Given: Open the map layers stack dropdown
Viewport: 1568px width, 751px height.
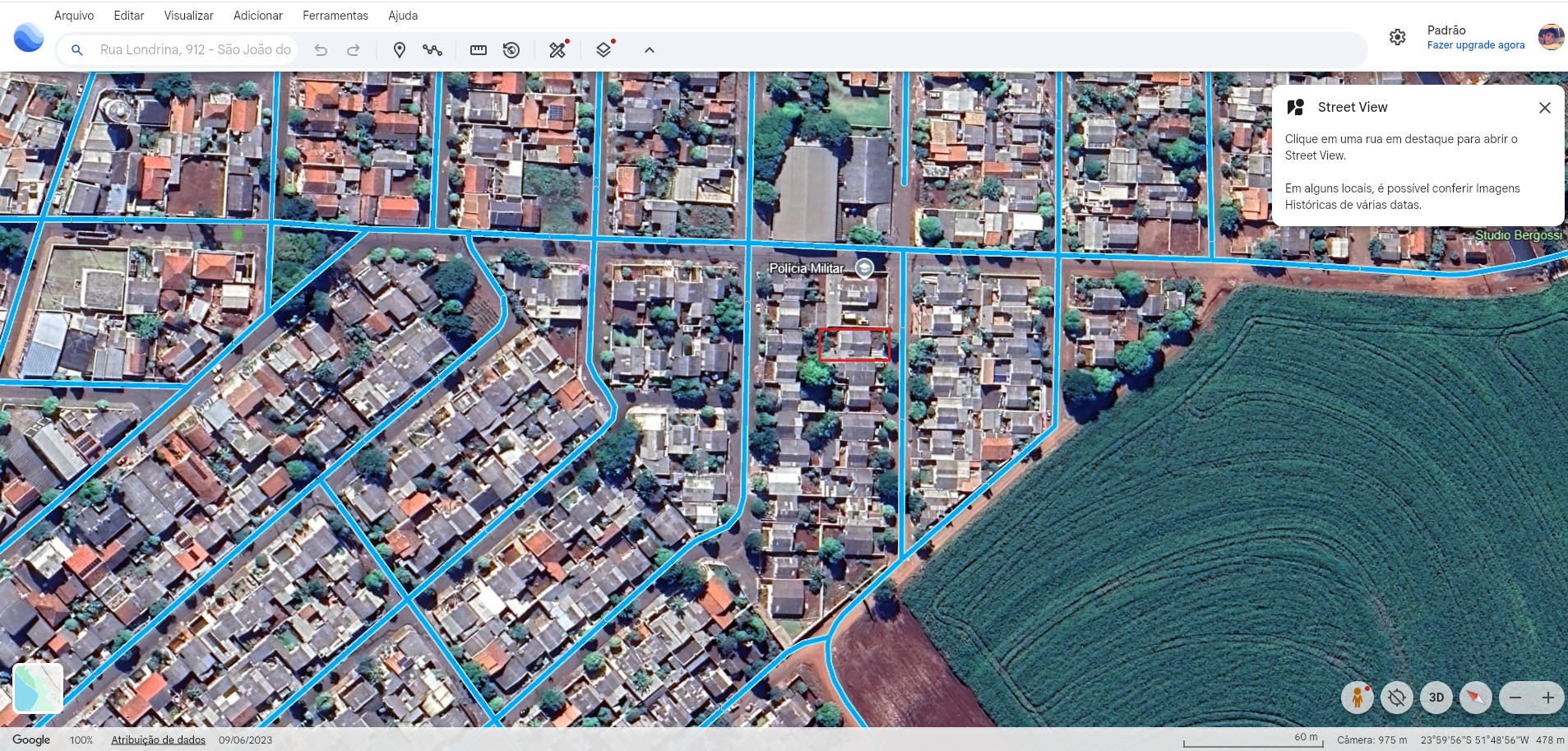Looking at the screenshot, I should click(x=604, y=50).
